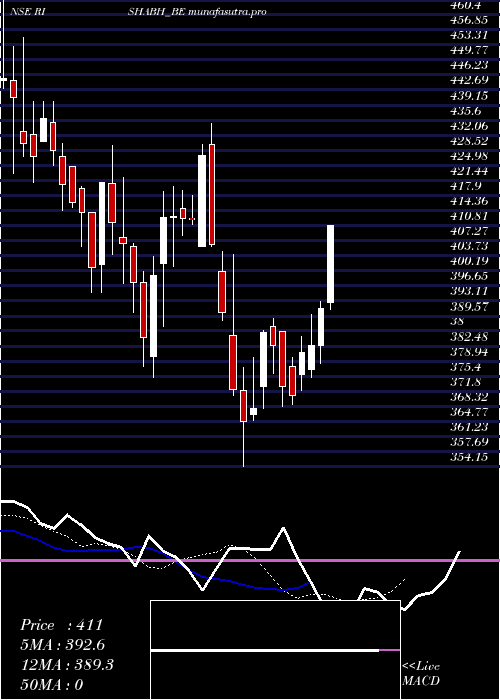Click the 396.65 price axis label
Screen dimensions: 500x700
(469, 277)
